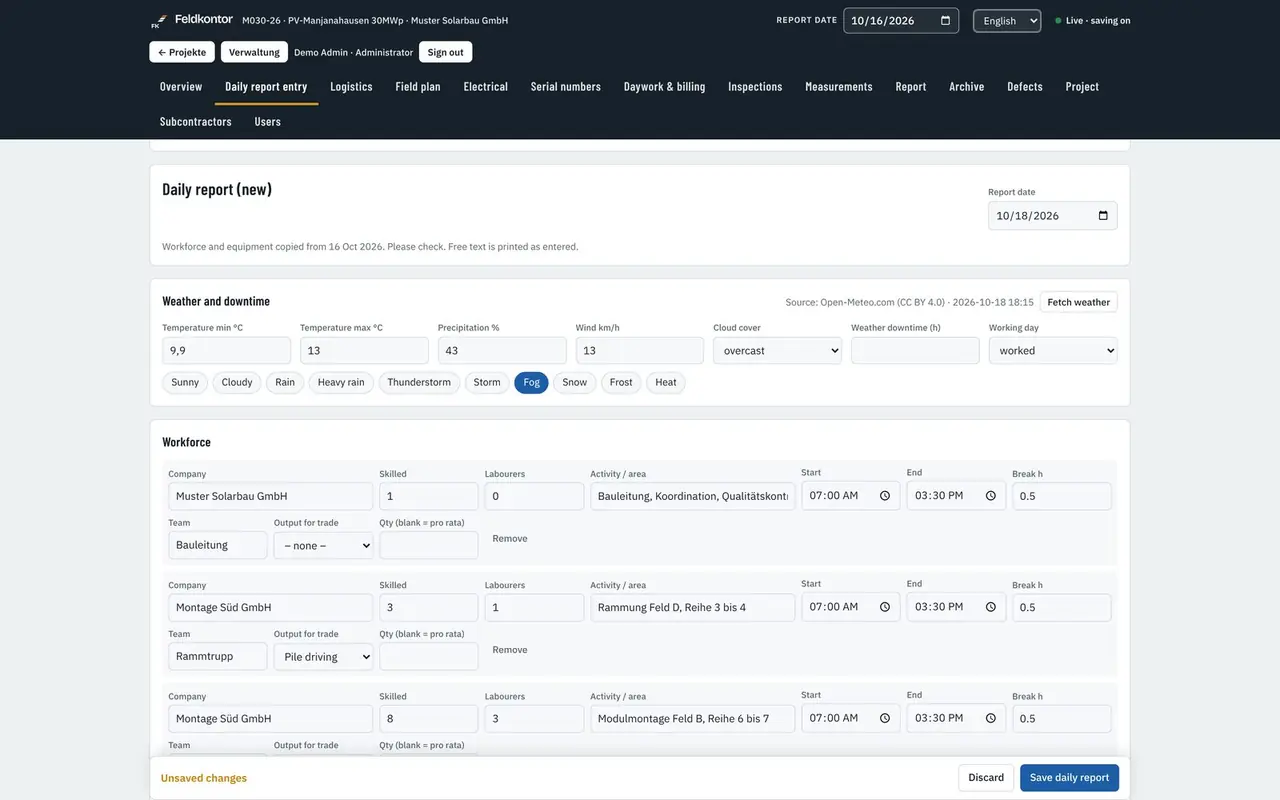
Task: Click clock icon in Muster Solarbau Start time
Action: (885, 496)
